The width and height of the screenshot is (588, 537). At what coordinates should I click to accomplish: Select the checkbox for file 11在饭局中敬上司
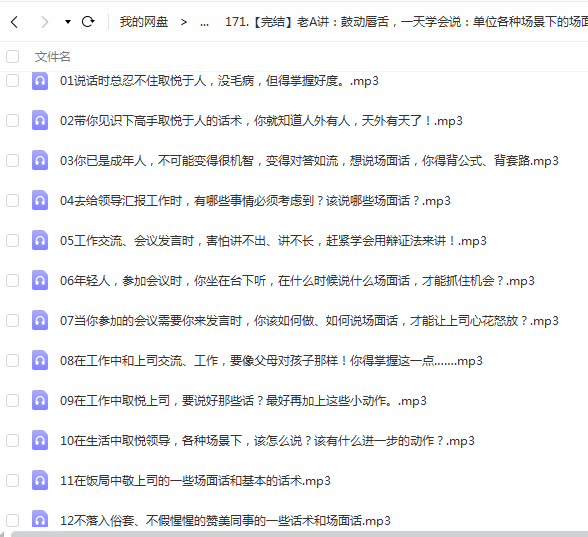pos(12,480)
